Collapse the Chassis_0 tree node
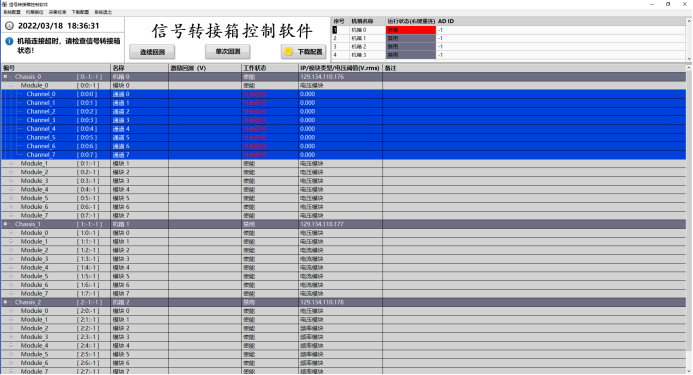This screenshot has width=693, height=375. 6,77
